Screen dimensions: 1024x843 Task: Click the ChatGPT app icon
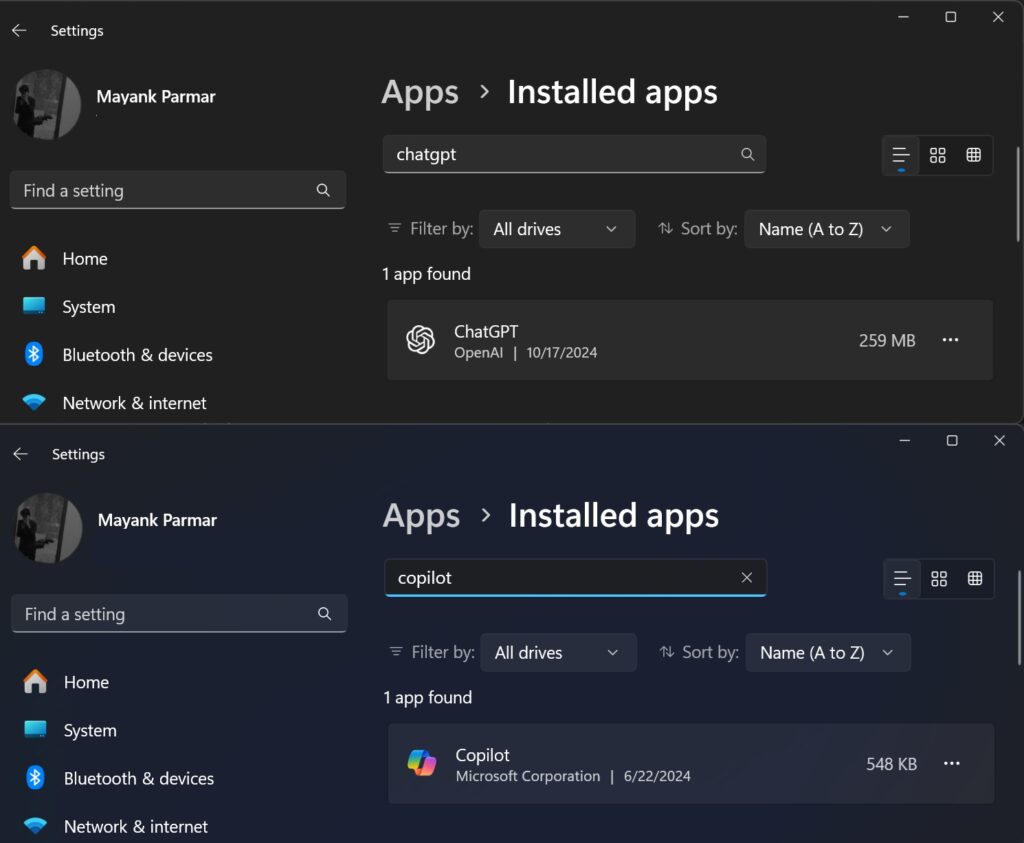tap(420, 340)
